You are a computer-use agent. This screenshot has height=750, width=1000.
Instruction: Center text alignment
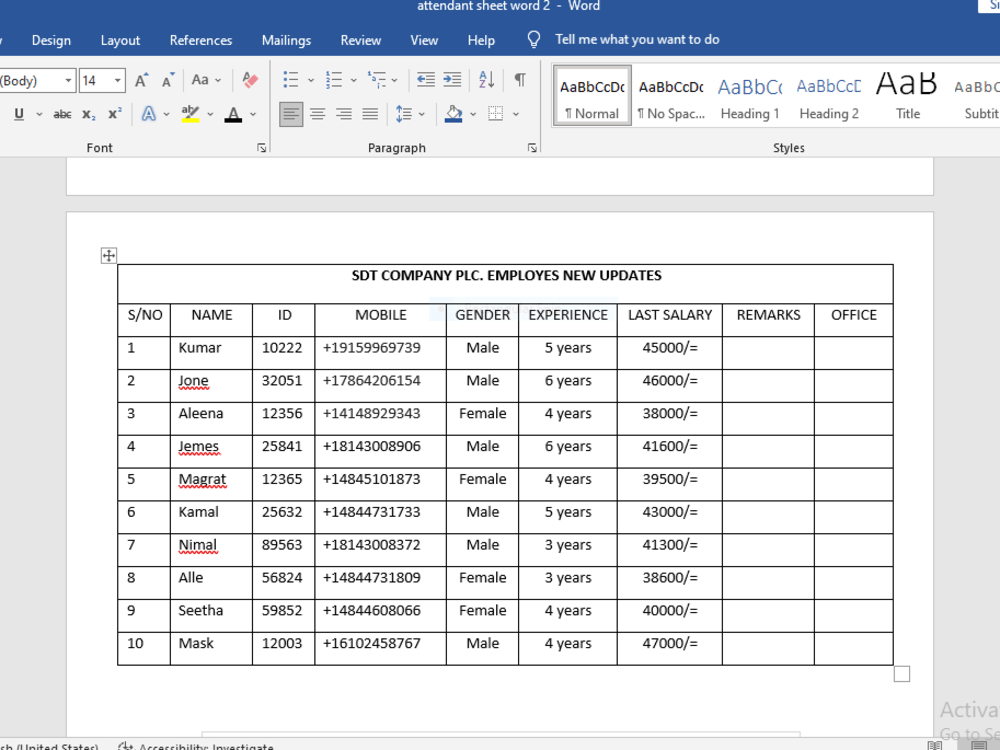[317, 114]
